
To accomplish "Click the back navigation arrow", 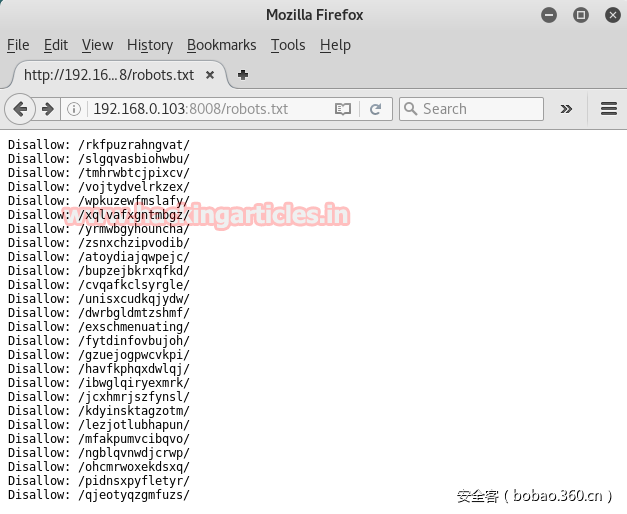I will click(20, 109).
